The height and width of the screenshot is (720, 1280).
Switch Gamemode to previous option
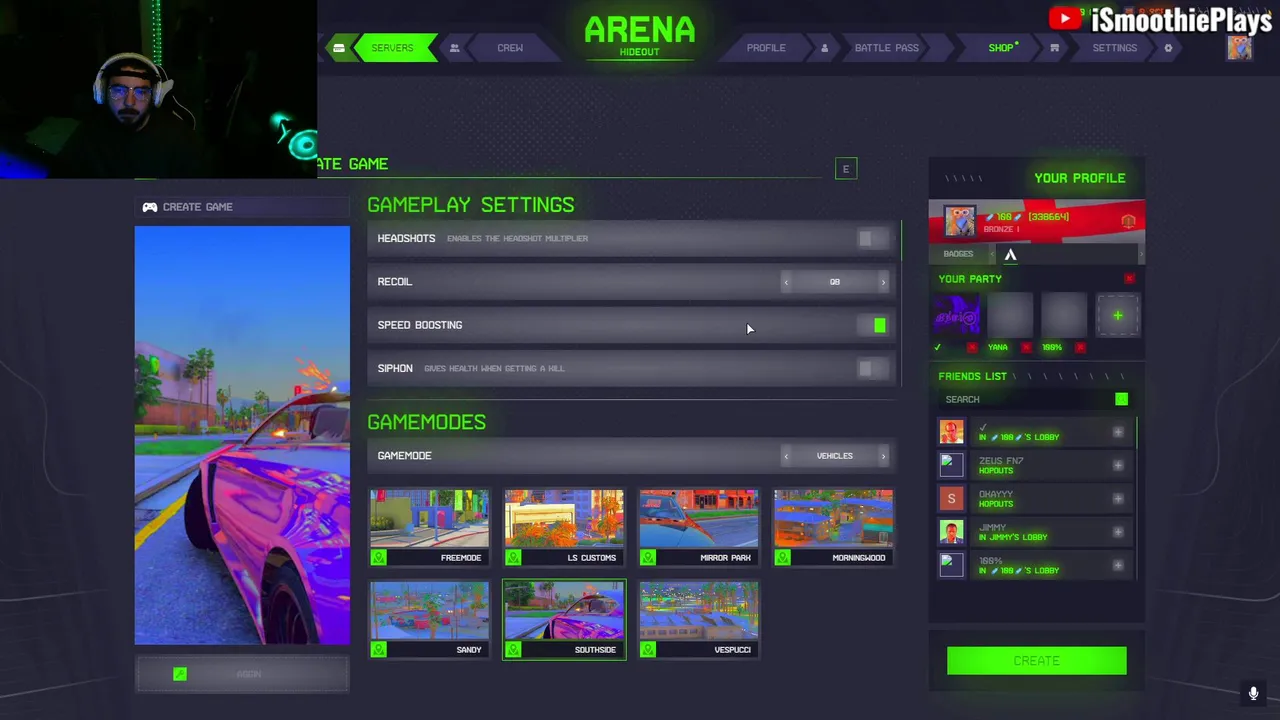786,456
